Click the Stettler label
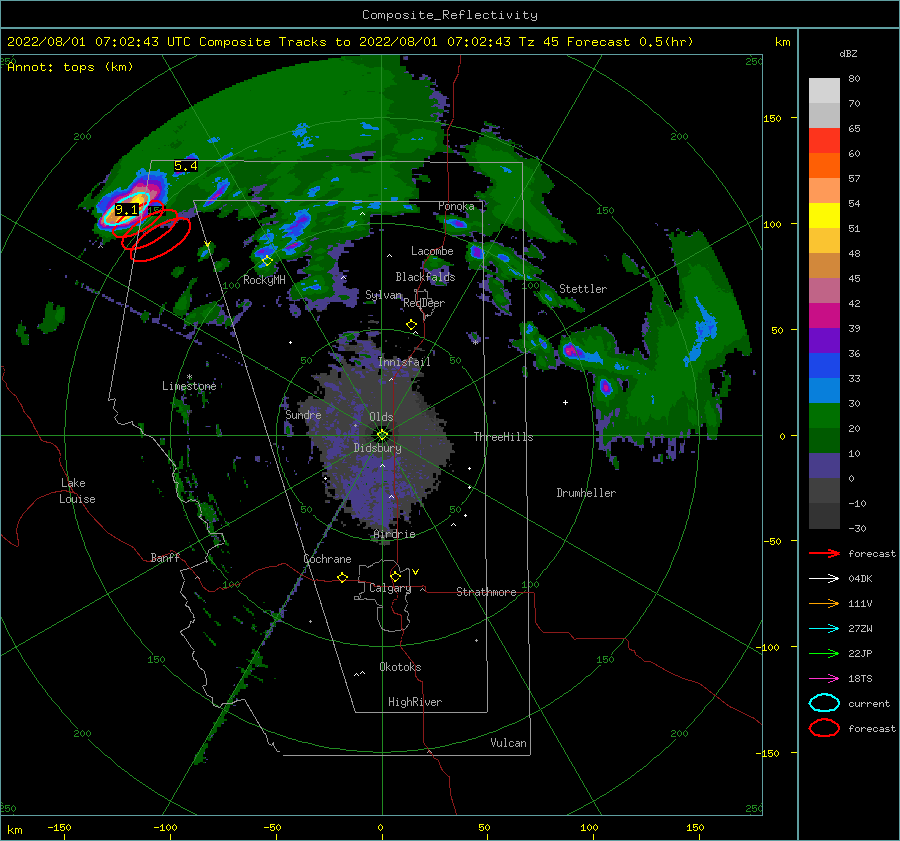 pyautogui.click(x=583, y=289)
